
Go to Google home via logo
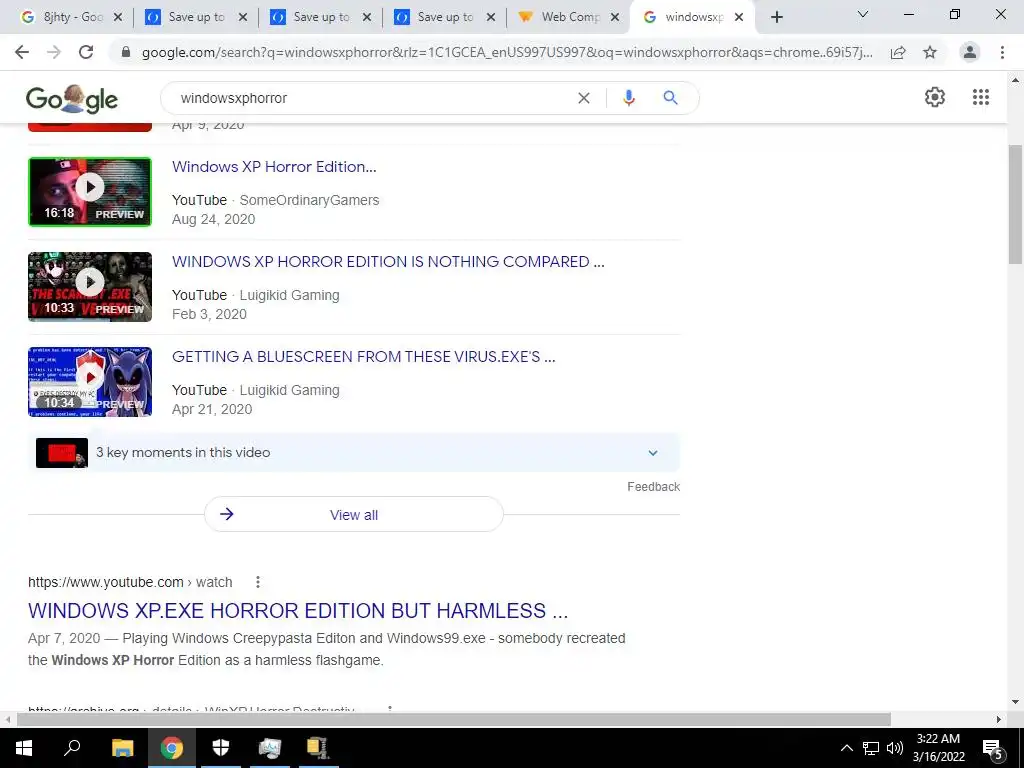pyautogui.click(x=72, y=99)
